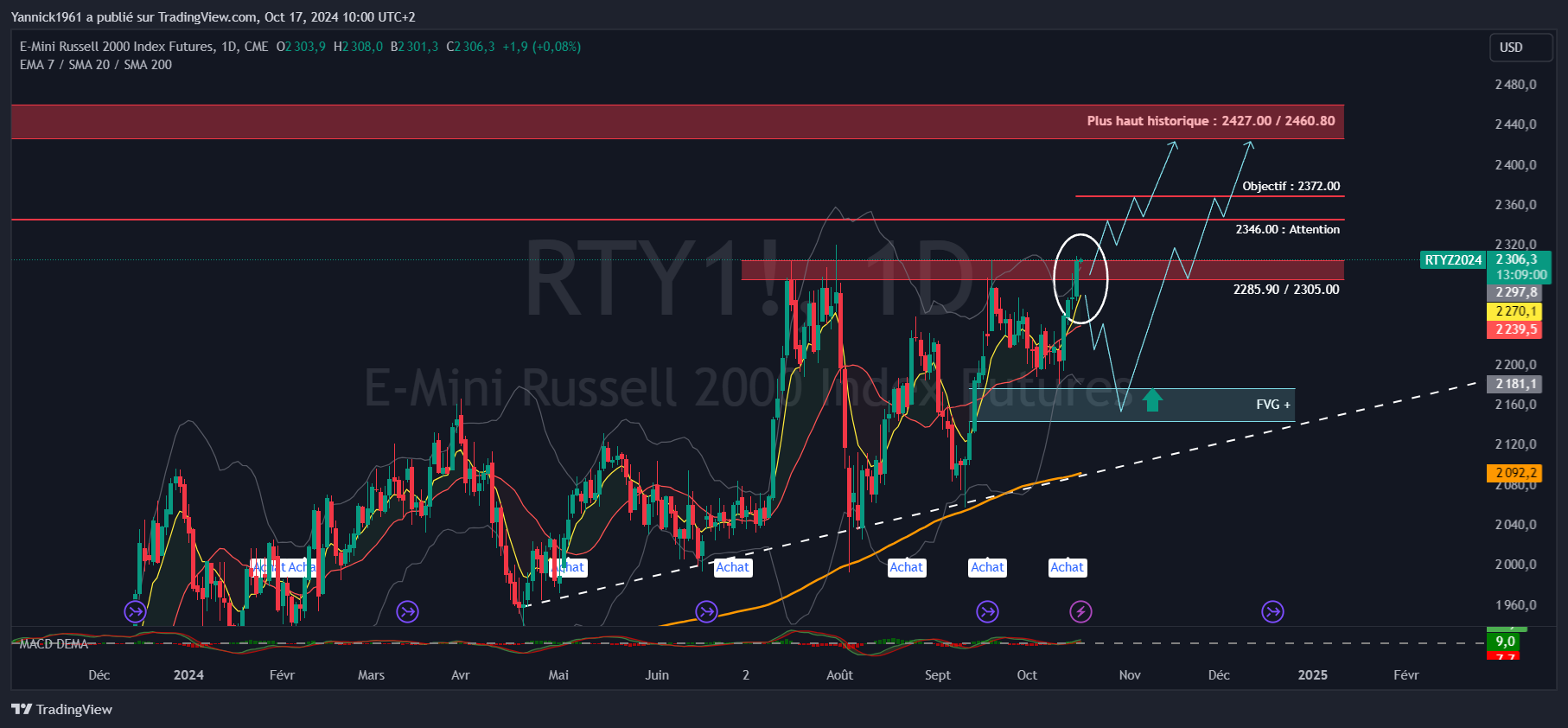Click the 1 960,0 price axis value
The image size is (1568, 728).
(1515, 605)
